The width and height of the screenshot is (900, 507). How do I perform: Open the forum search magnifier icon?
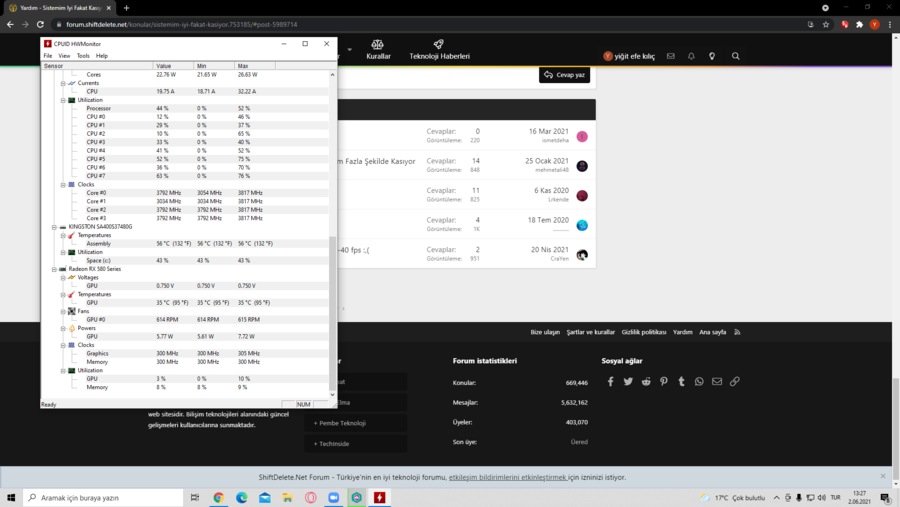click(735, 56)
